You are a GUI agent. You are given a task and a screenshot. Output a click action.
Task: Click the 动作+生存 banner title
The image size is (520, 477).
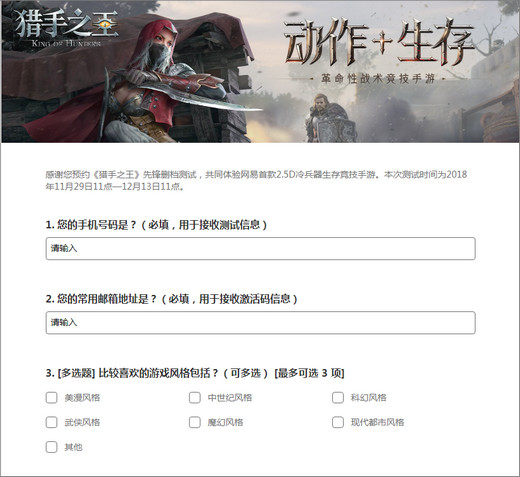[x=379, y=42]
